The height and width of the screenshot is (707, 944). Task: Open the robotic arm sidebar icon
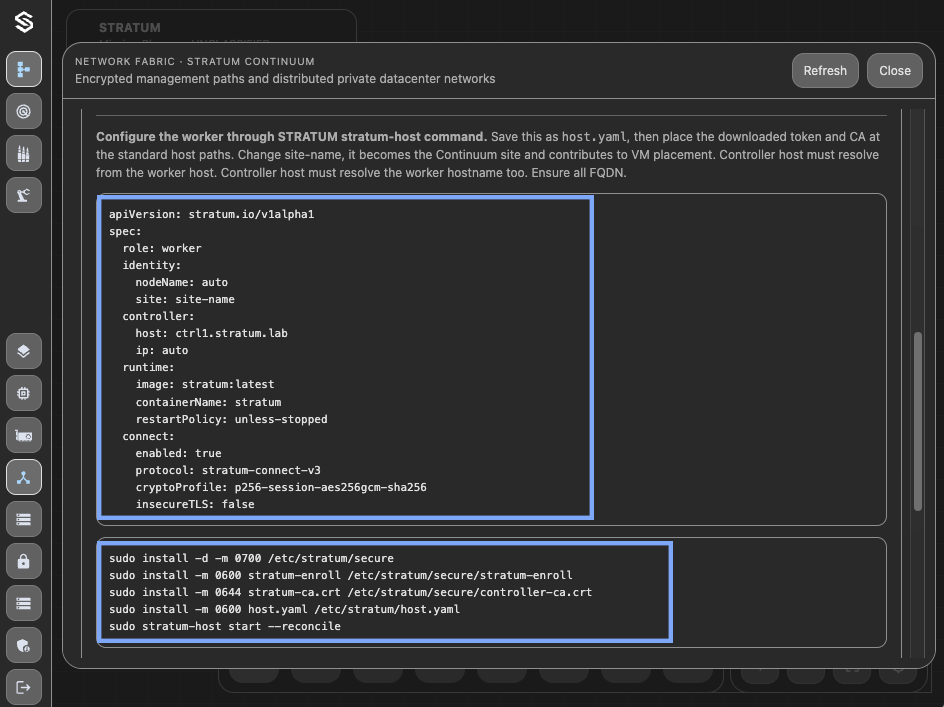[23, 195]
